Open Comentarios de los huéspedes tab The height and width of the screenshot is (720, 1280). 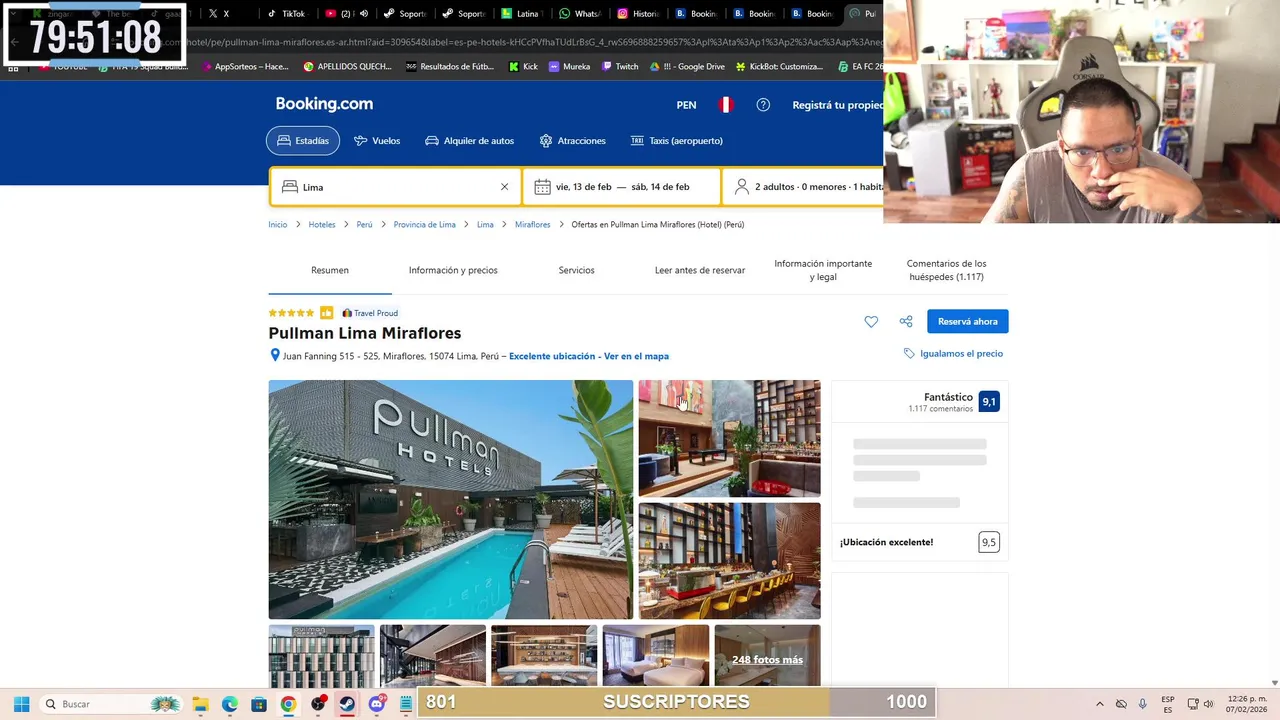[946, 270]
